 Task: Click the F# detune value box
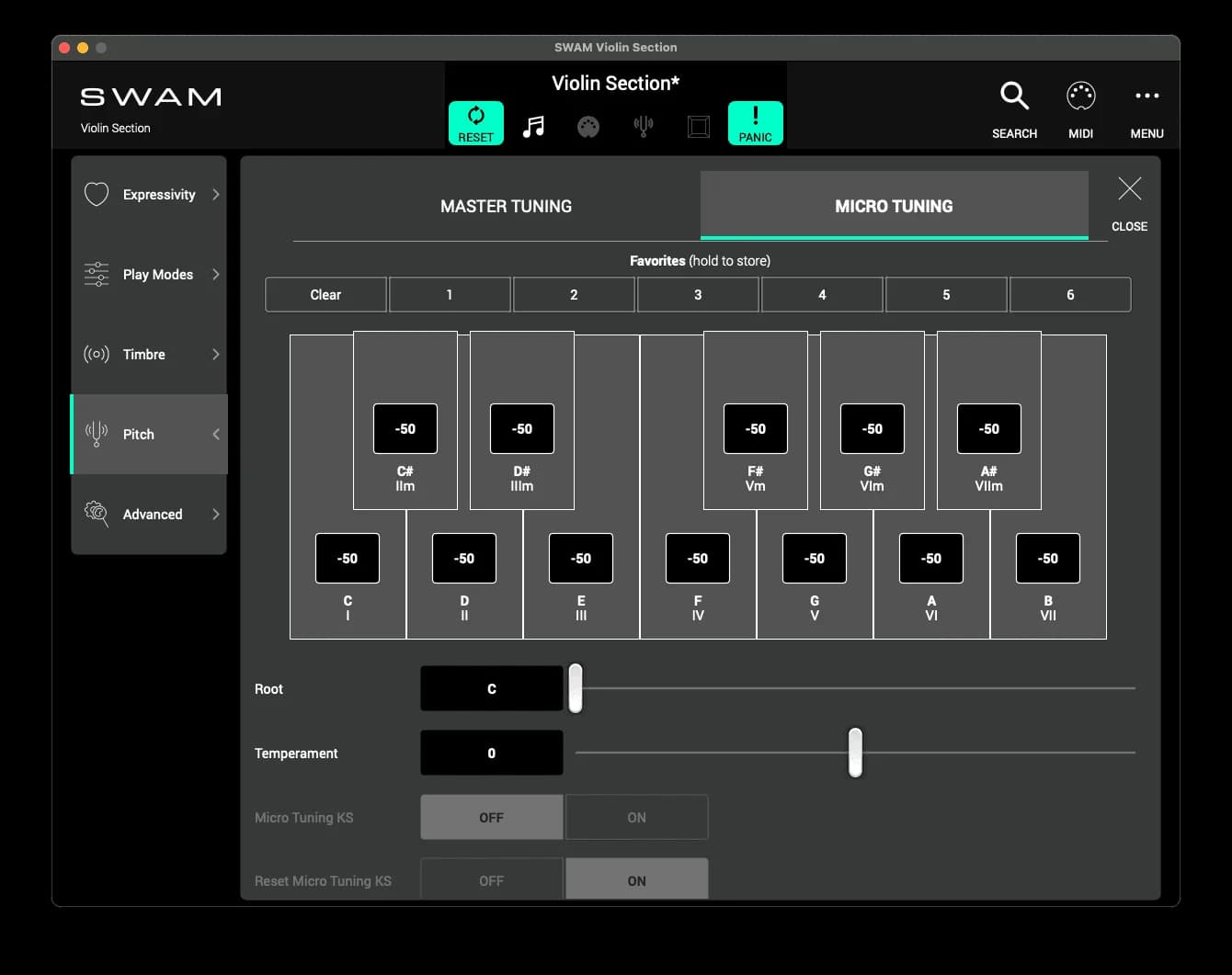[755, 429]
